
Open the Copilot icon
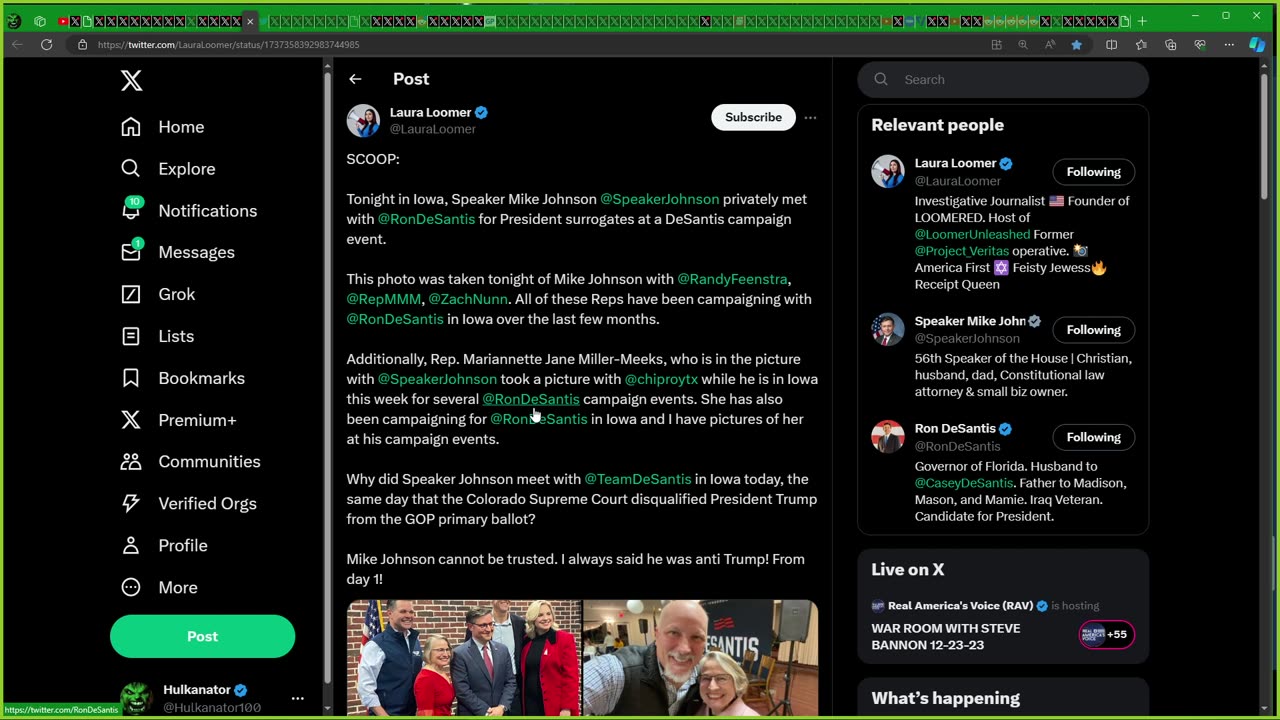click(1258, 45)
